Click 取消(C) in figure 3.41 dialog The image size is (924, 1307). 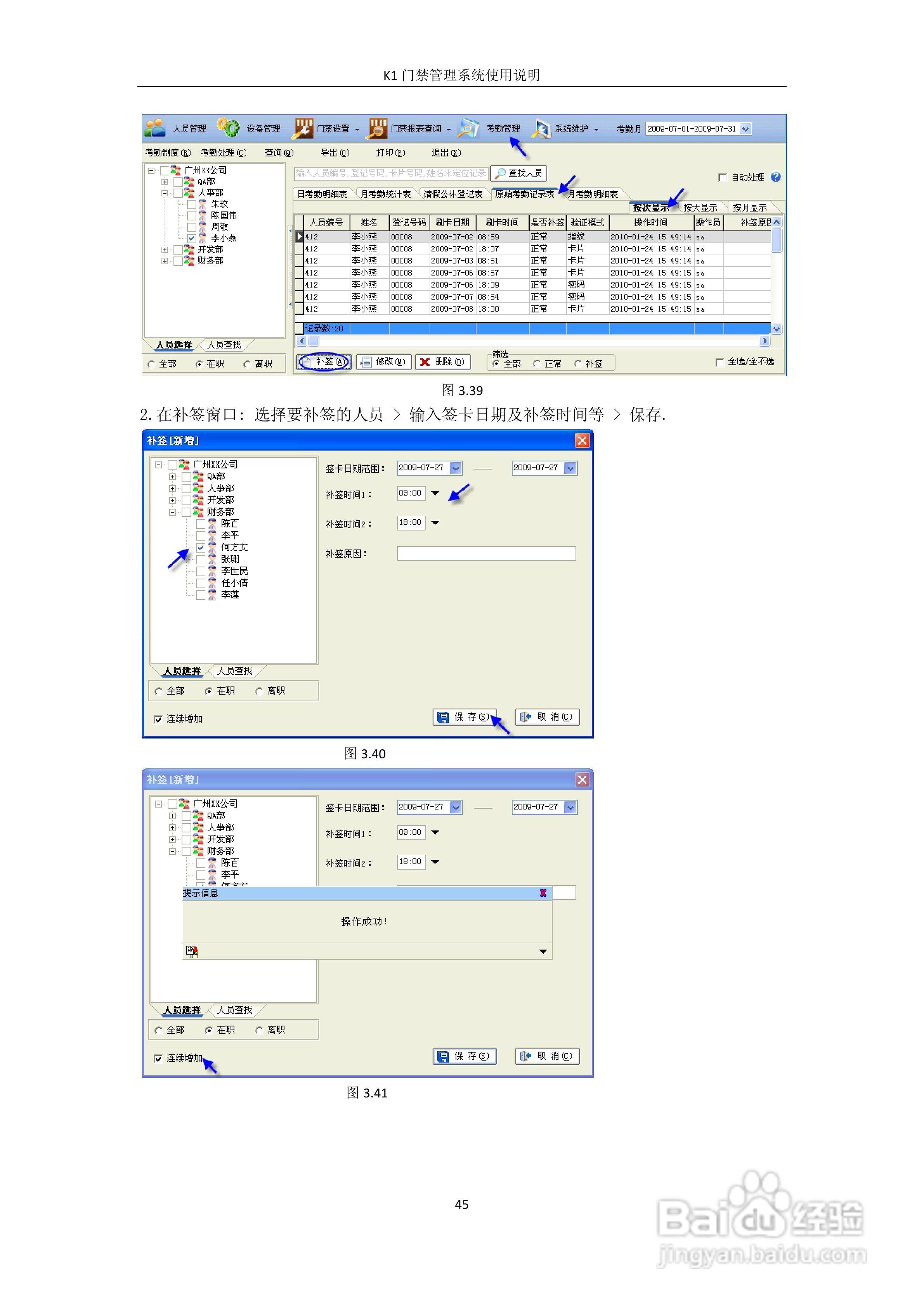(x=547, y=1057)
